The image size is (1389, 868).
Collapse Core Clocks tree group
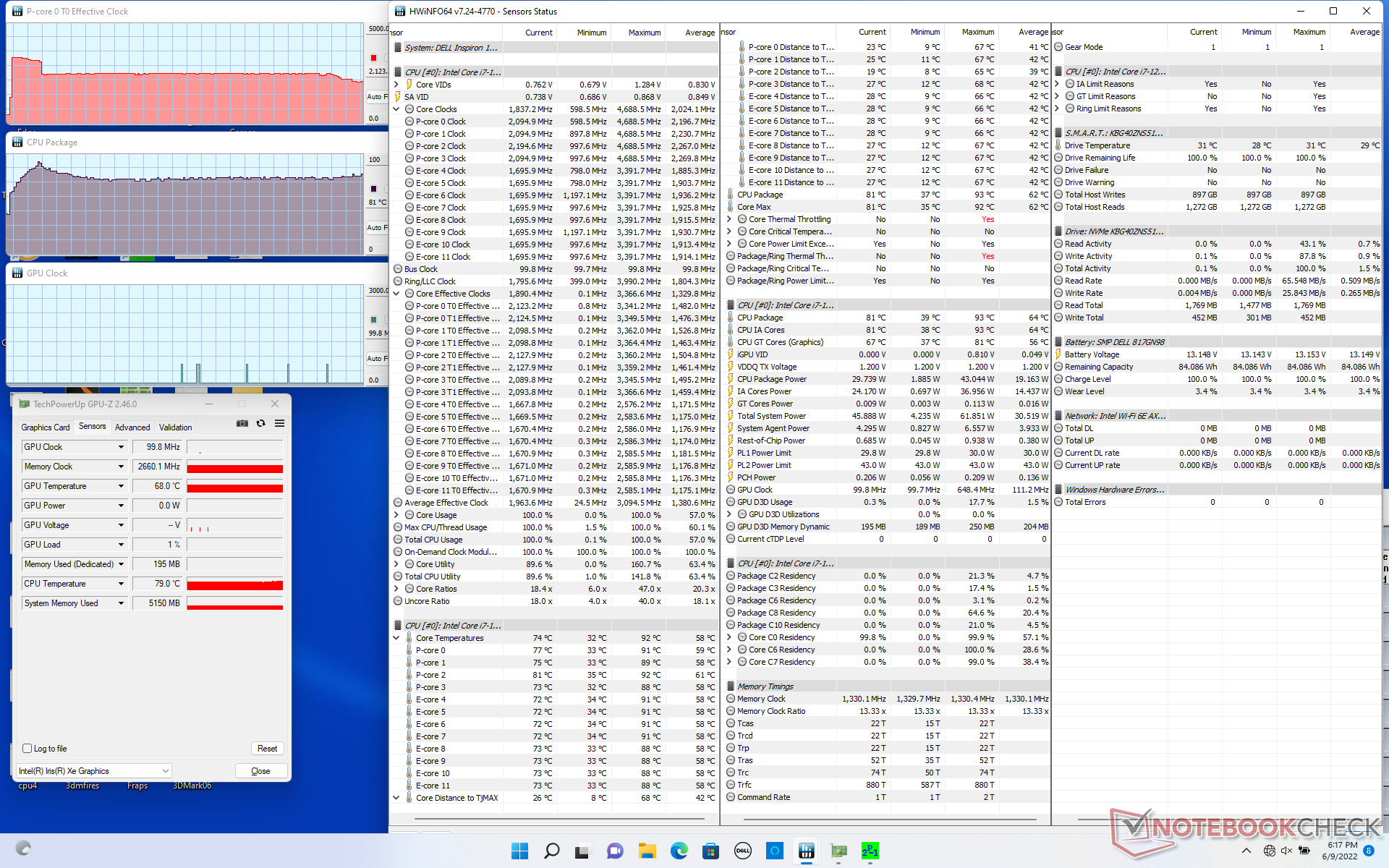coord(396,109)
